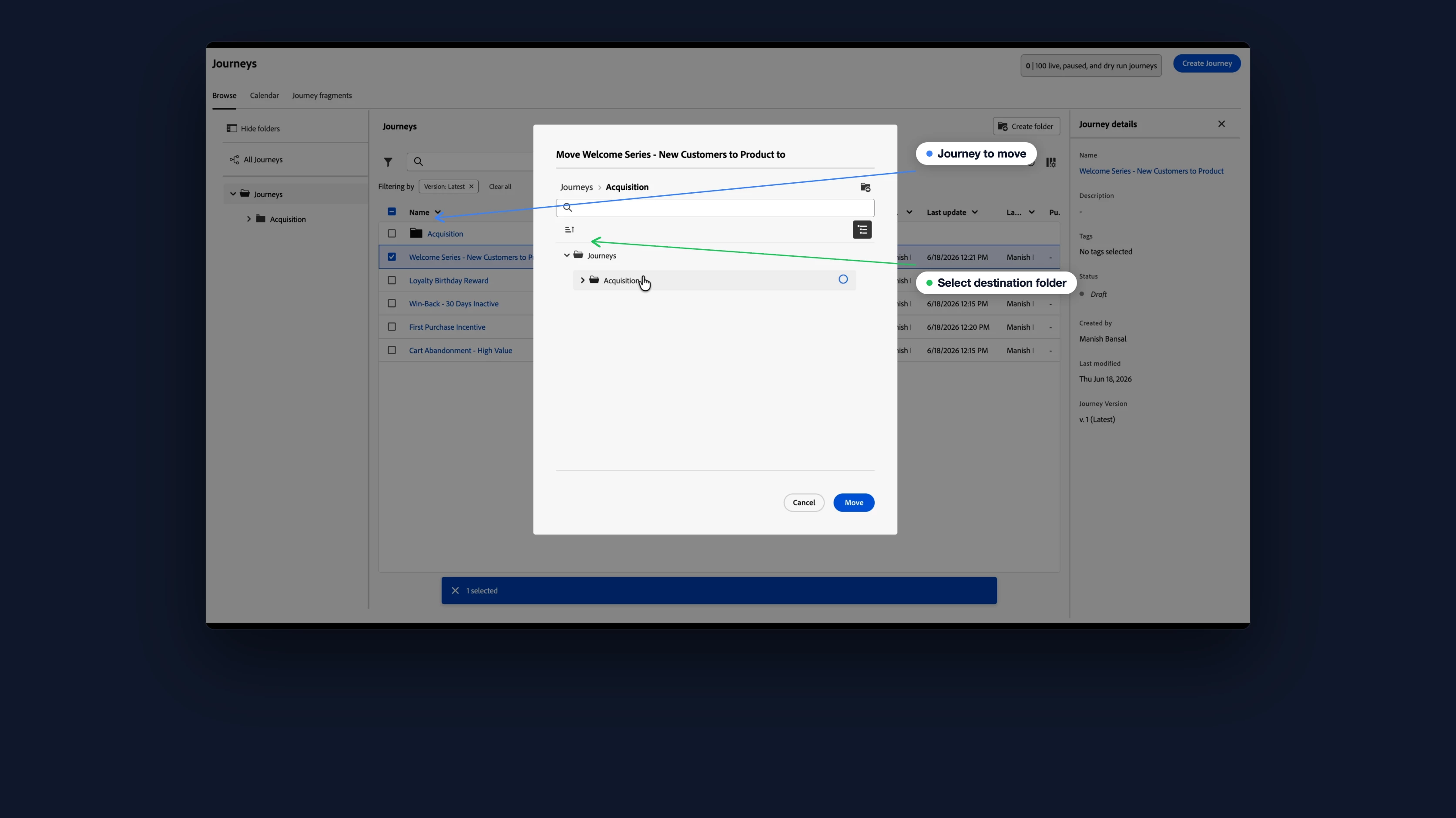Click the 6/18/2026 12:20 PM cell

pos(958,327)
